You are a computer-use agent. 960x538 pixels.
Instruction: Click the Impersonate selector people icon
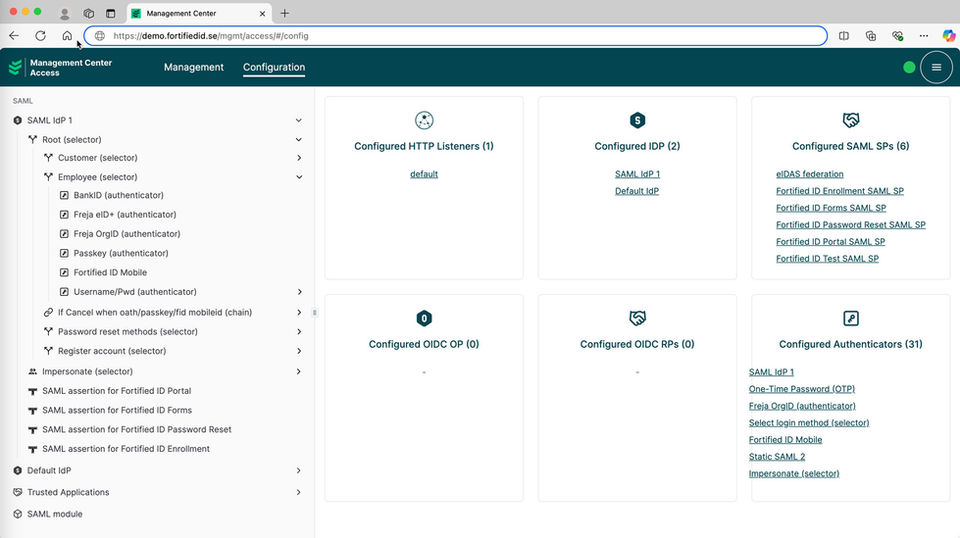tap(32, 372)
